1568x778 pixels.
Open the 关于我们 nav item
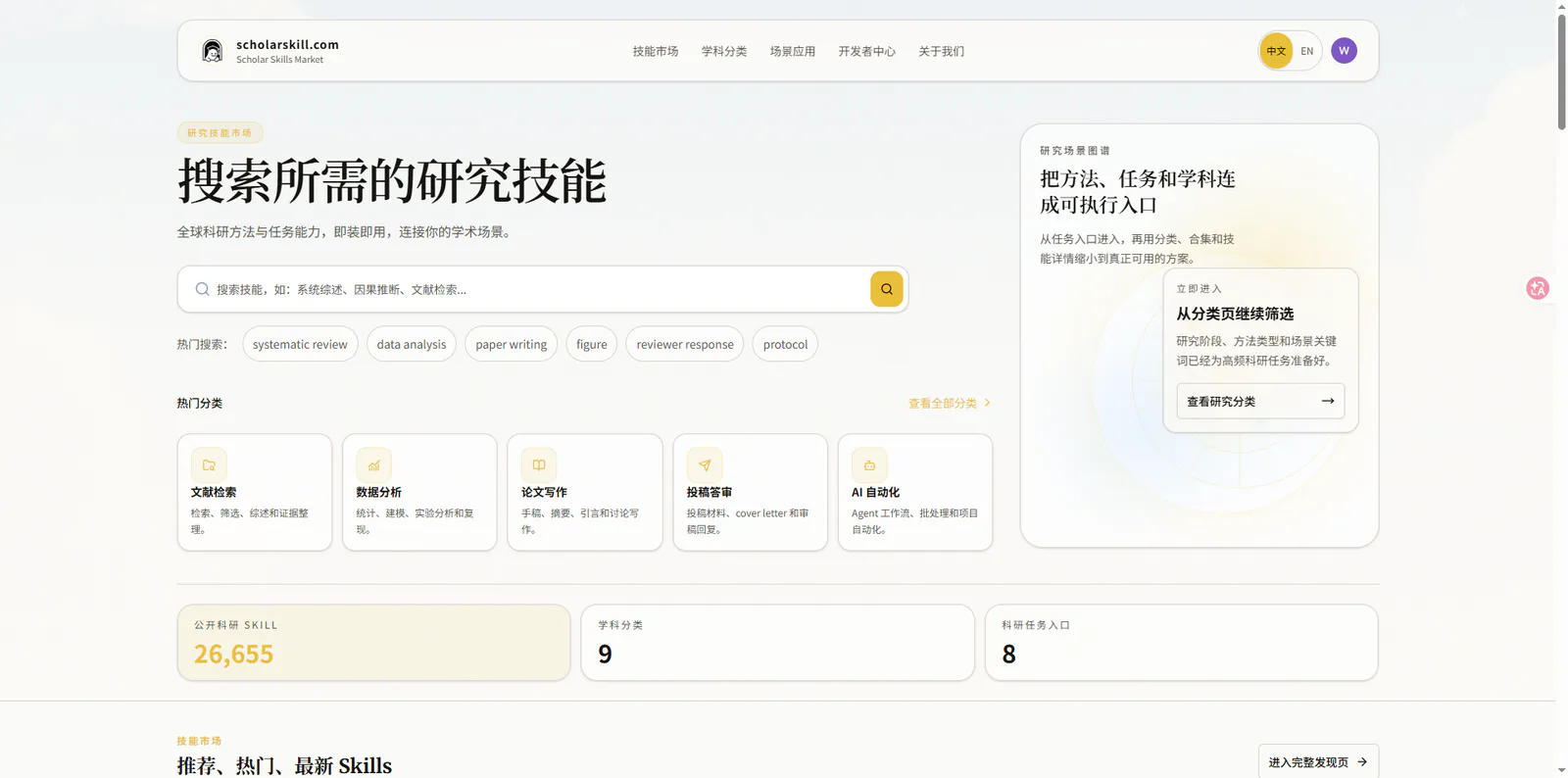[x=942, y=51]
